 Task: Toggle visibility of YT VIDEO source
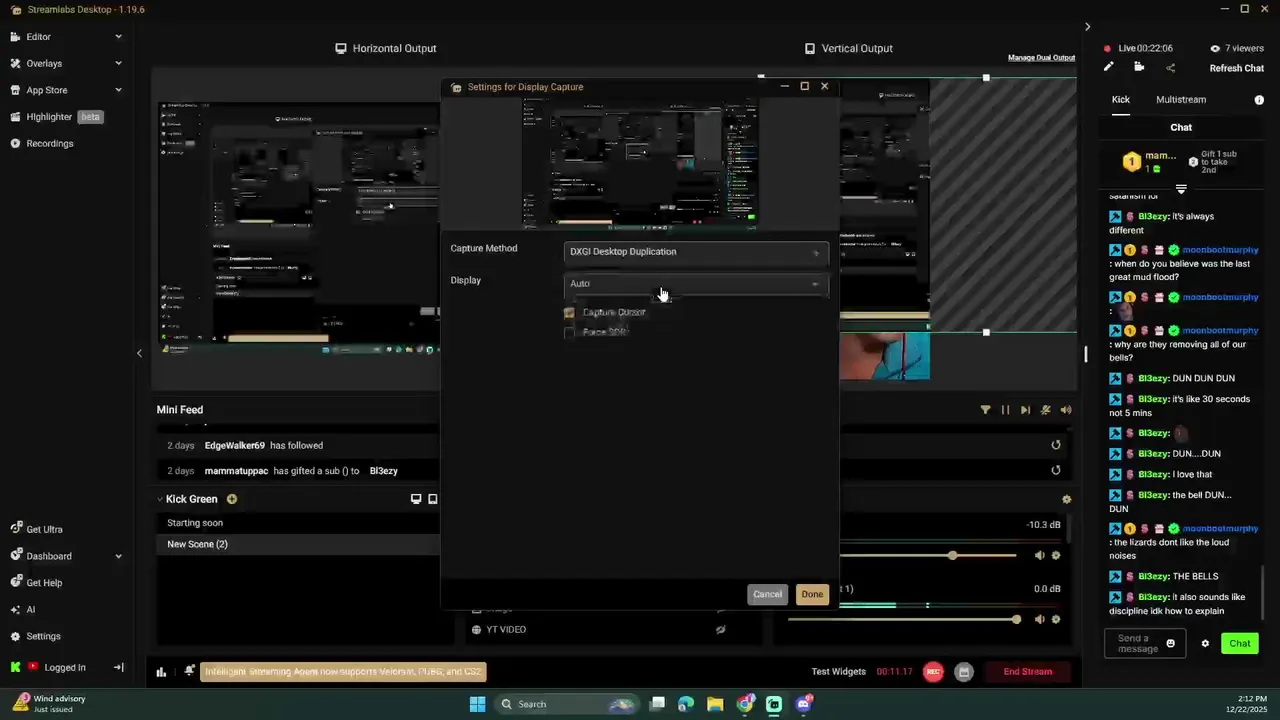pos(720,629)
